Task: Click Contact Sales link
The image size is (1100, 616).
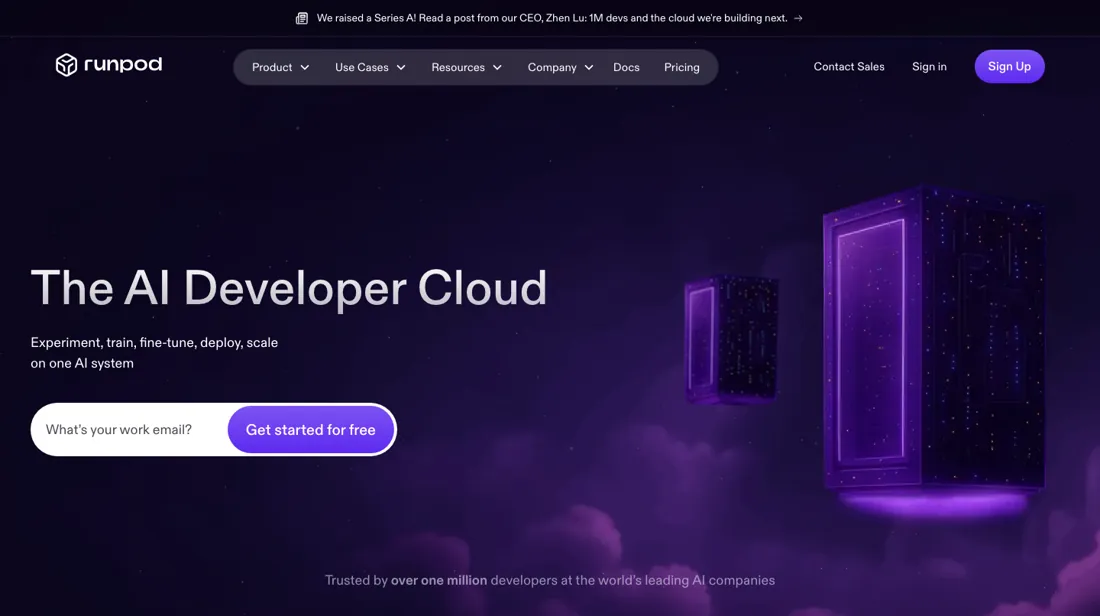Action: coord(849,67)
